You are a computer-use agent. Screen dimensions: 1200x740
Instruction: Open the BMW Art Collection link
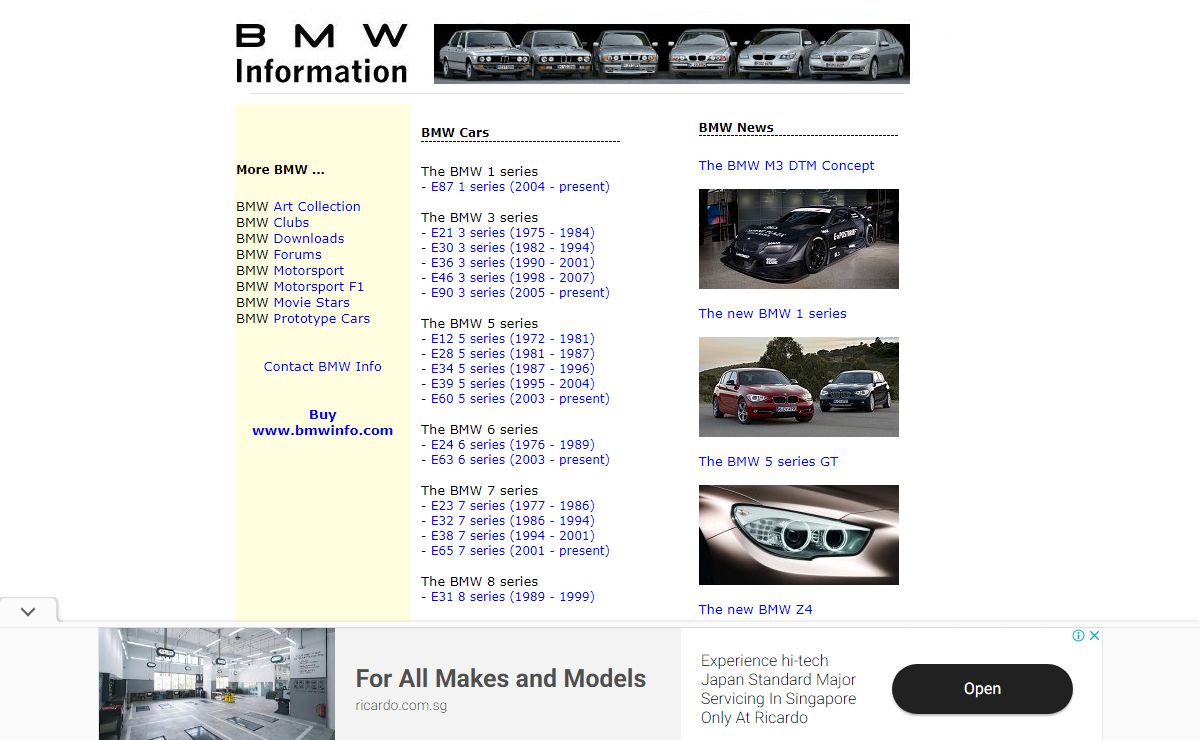coord(316,207)
